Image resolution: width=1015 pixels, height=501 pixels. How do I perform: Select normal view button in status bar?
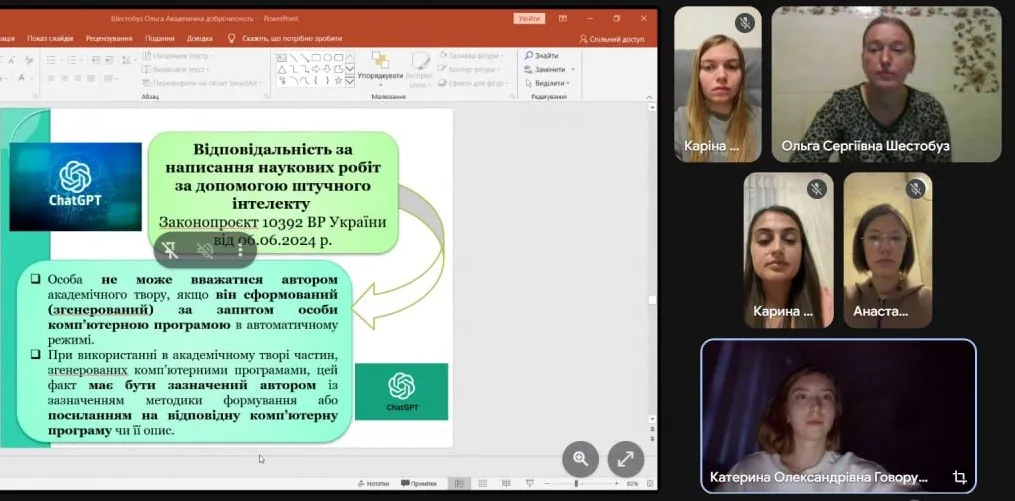[456, 484]
